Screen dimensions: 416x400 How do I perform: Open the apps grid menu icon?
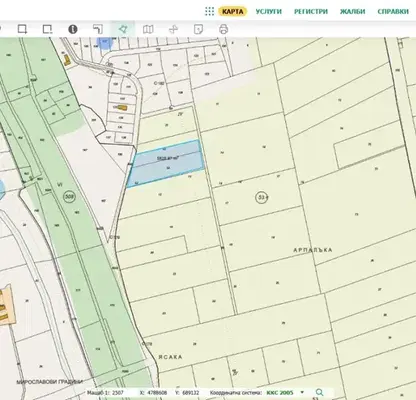pyautogui.click(x=209, y=11)
